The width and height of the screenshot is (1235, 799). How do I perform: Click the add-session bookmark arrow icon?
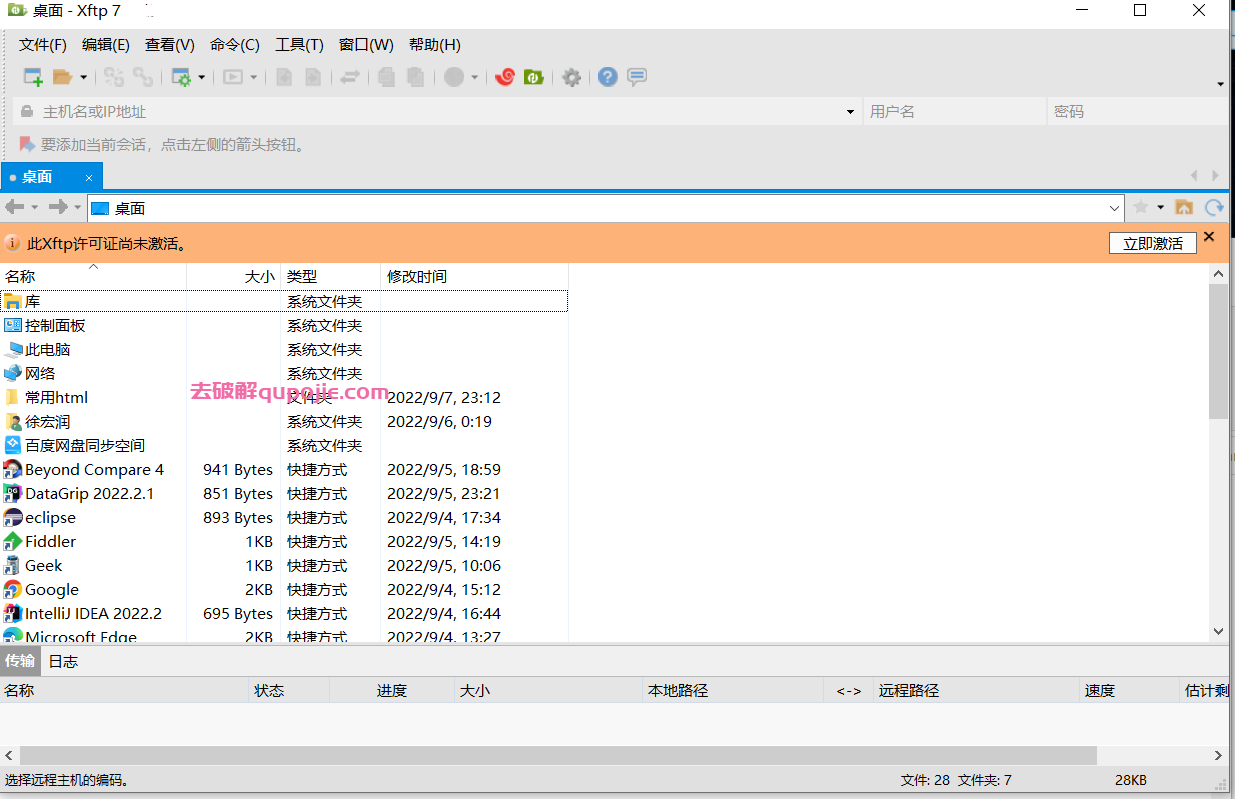coord(27,145)
